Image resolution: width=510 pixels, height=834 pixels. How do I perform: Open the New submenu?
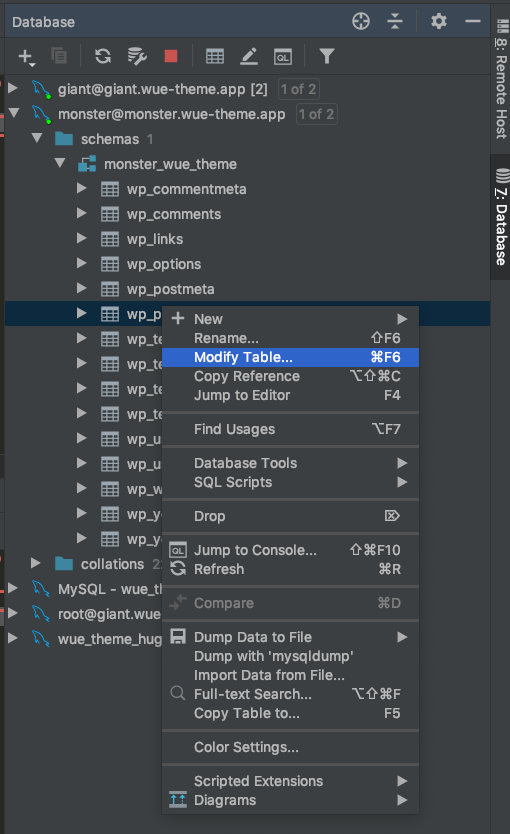290,319
